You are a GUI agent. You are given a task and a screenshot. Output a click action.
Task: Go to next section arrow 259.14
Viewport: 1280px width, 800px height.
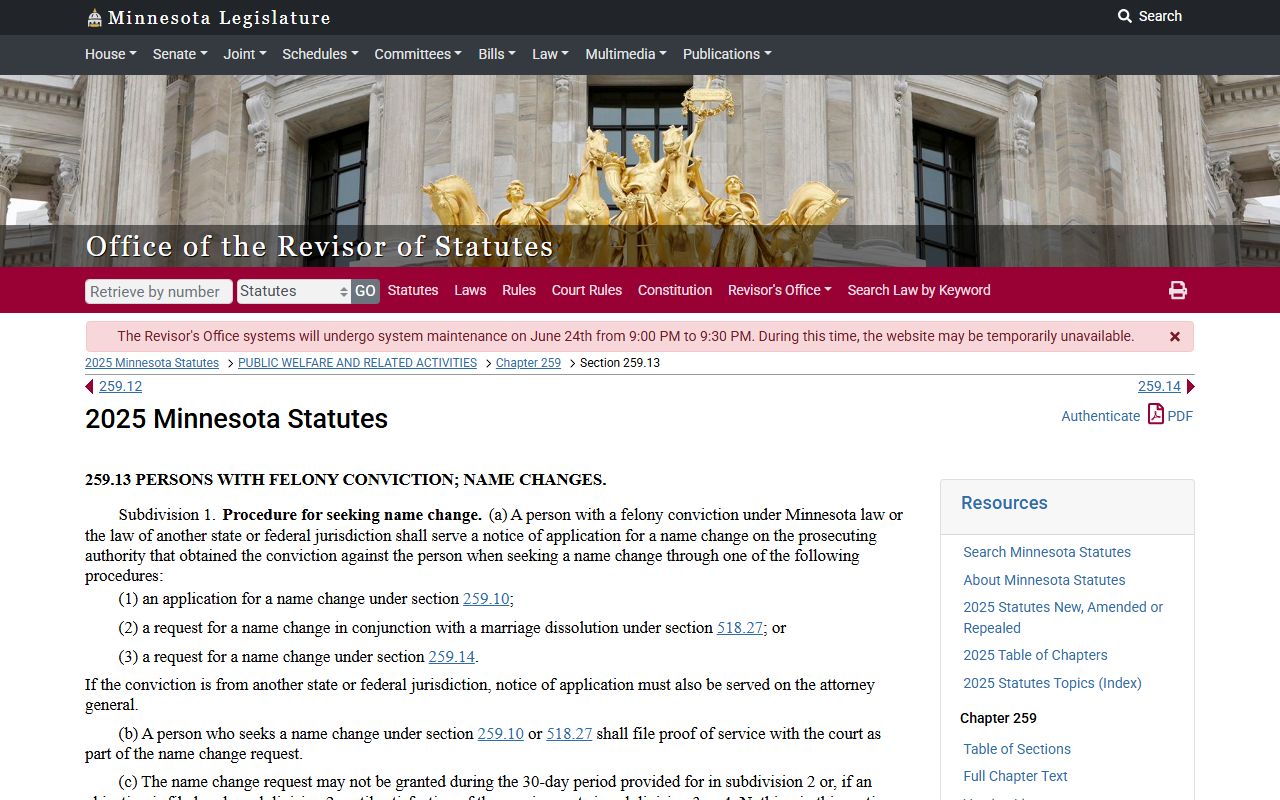tap(1190, 387)
